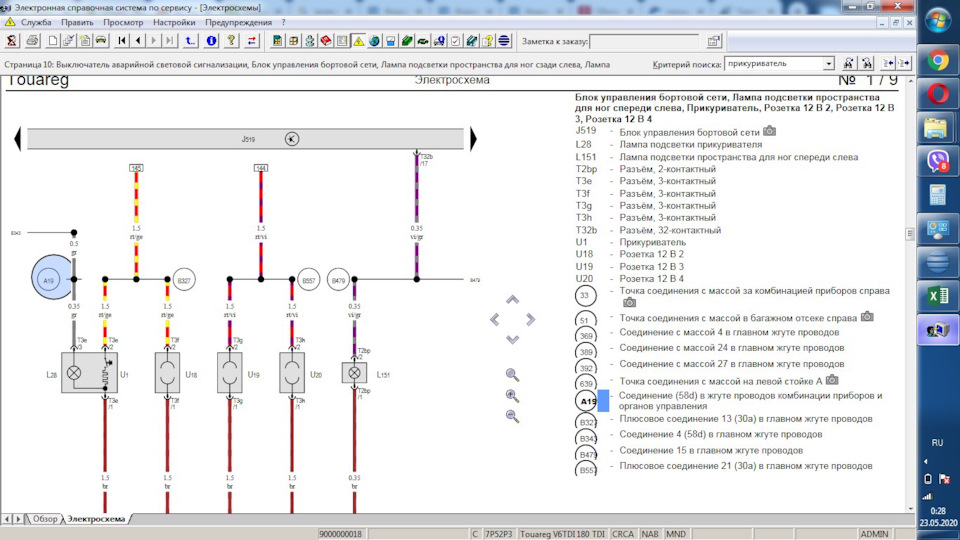Click the order note input field
960x540 pixels.
click(x=645, y=42)
